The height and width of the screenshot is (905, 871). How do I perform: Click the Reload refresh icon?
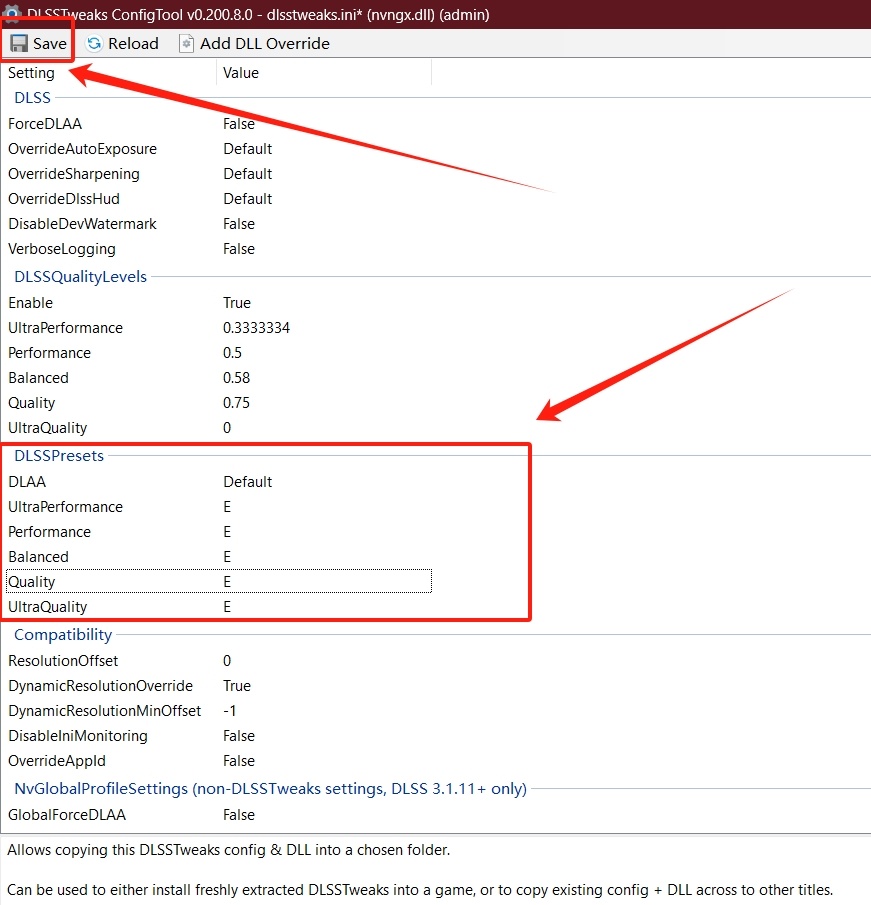(94, 43)
